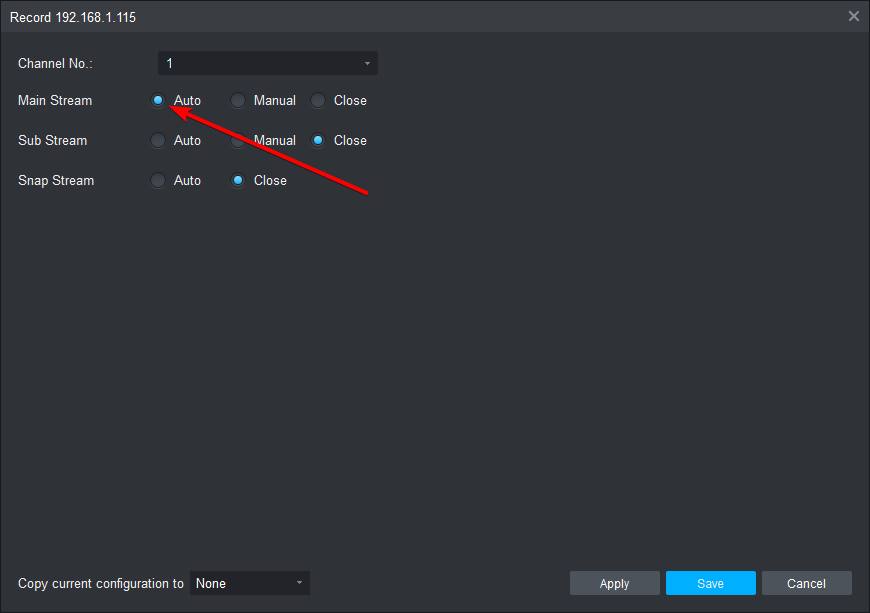Screen dimensions: 870x613
Task: Select Close option for Sub Stream
Action: click(x=318, y=140)
